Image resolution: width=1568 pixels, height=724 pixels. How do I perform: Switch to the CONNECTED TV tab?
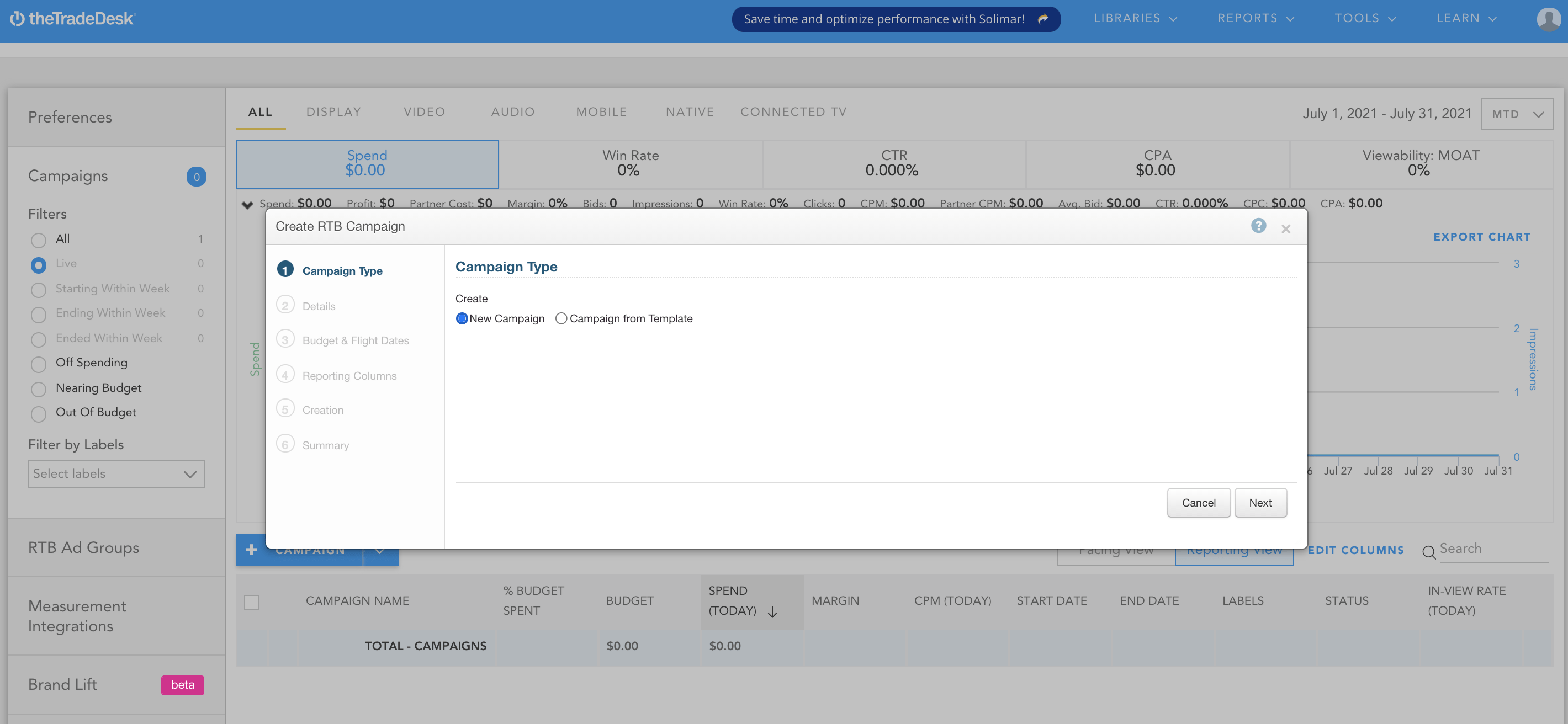[793, 111]
